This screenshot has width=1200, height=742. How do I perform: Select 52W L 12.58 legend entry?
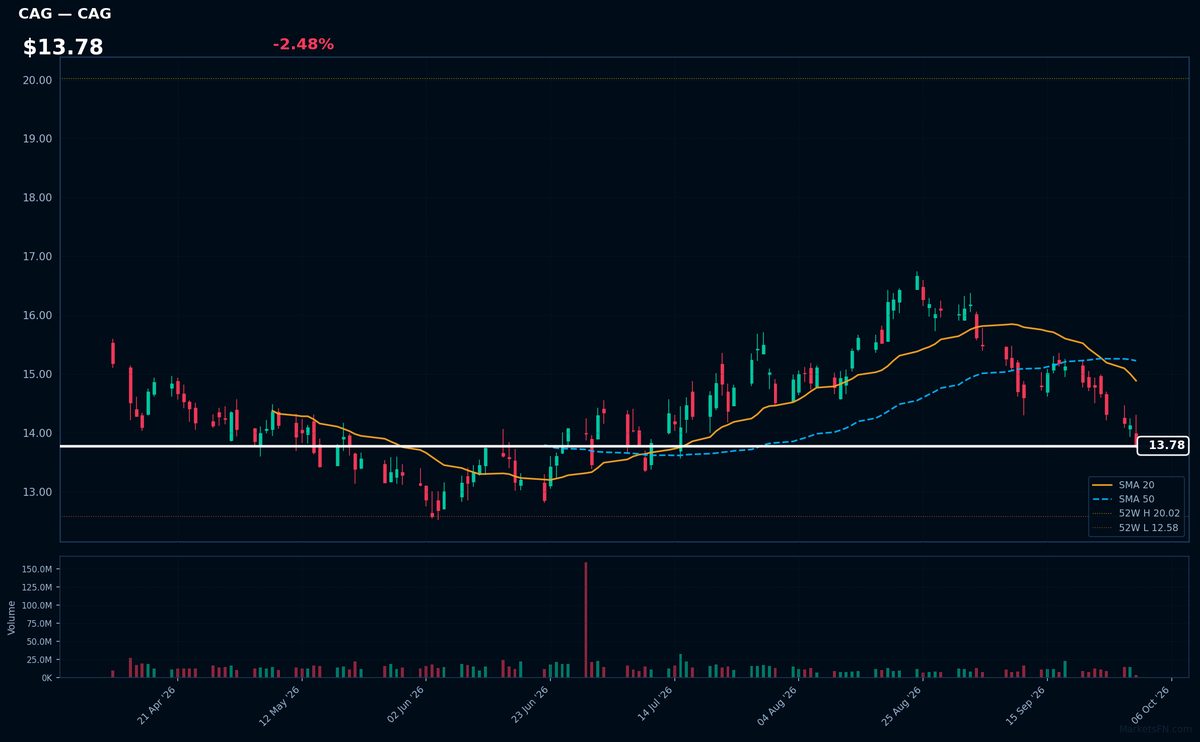[1136, 527]
